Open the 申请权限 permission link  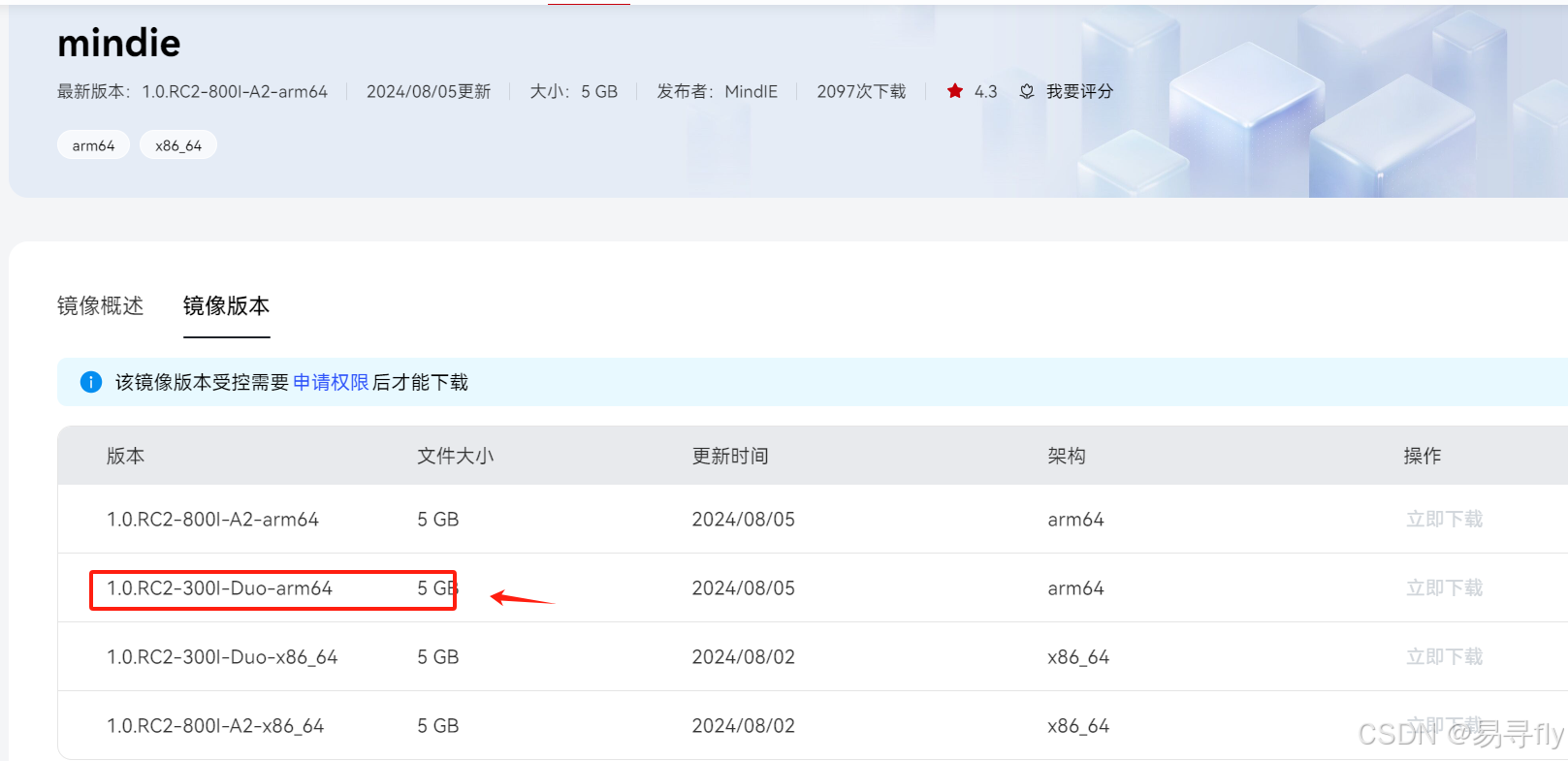[331, 383]
